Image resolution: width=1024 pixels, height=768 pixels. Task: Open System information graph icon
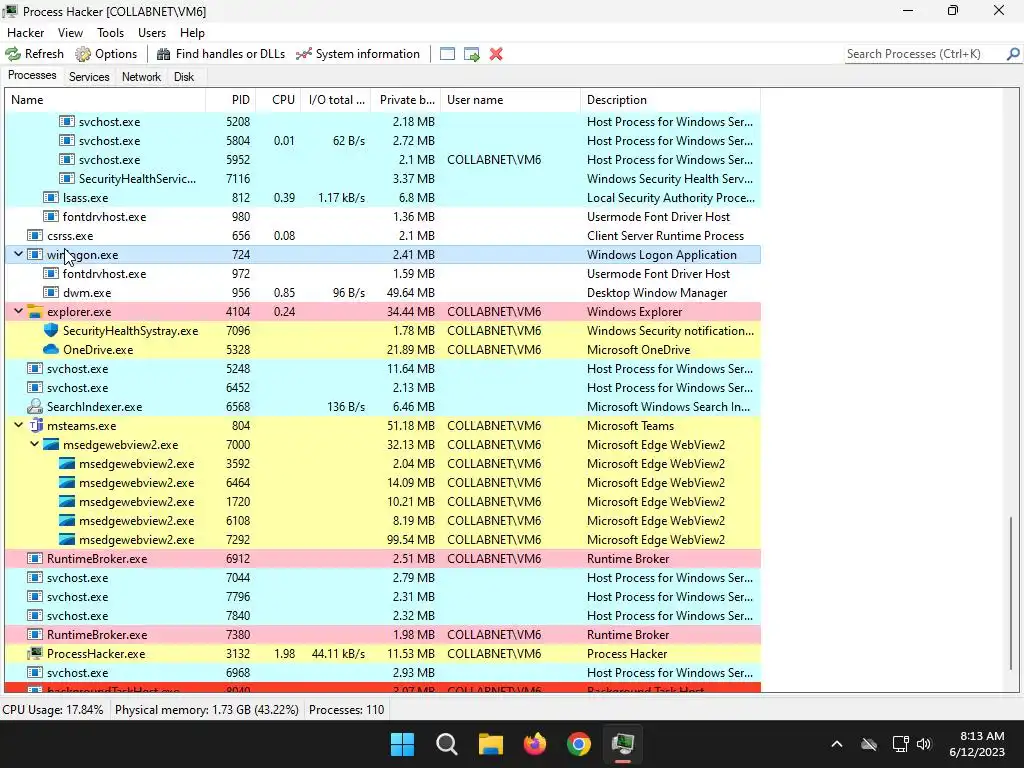(304, 54)
